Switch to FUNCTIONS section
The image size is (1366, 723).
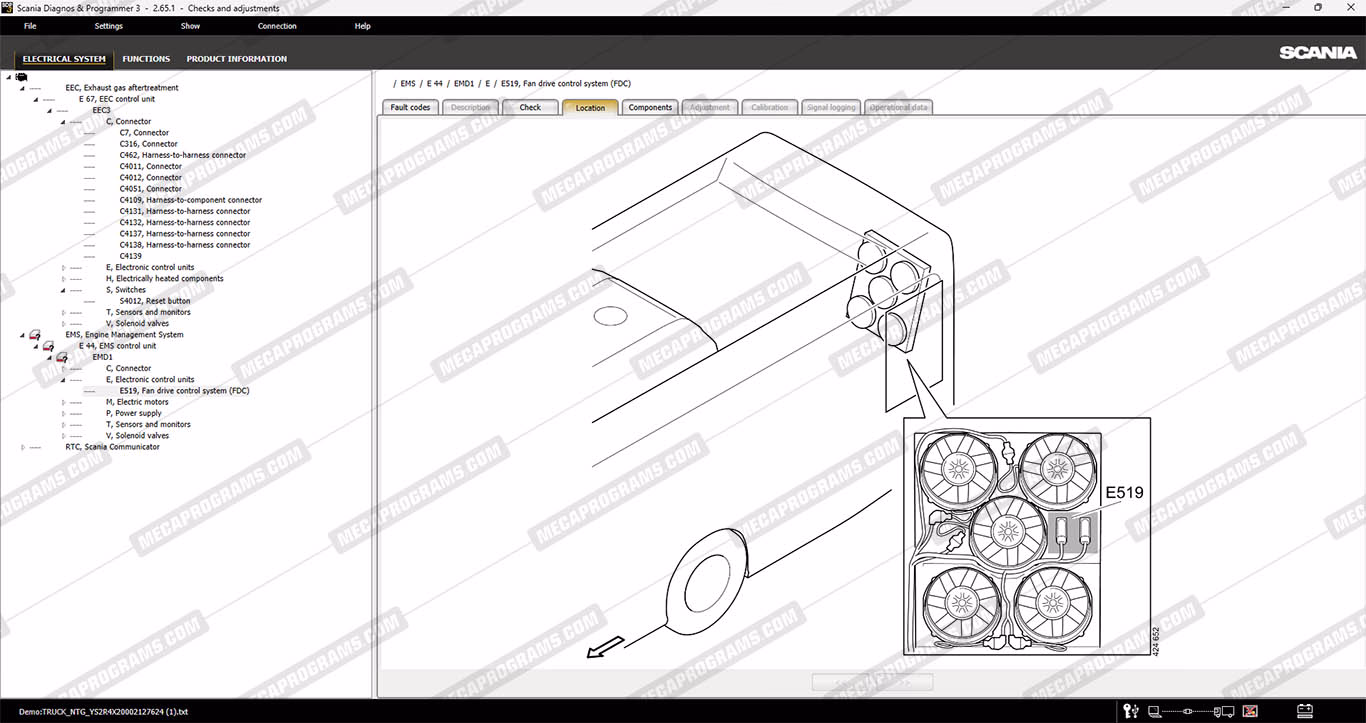tap(146, 59)
